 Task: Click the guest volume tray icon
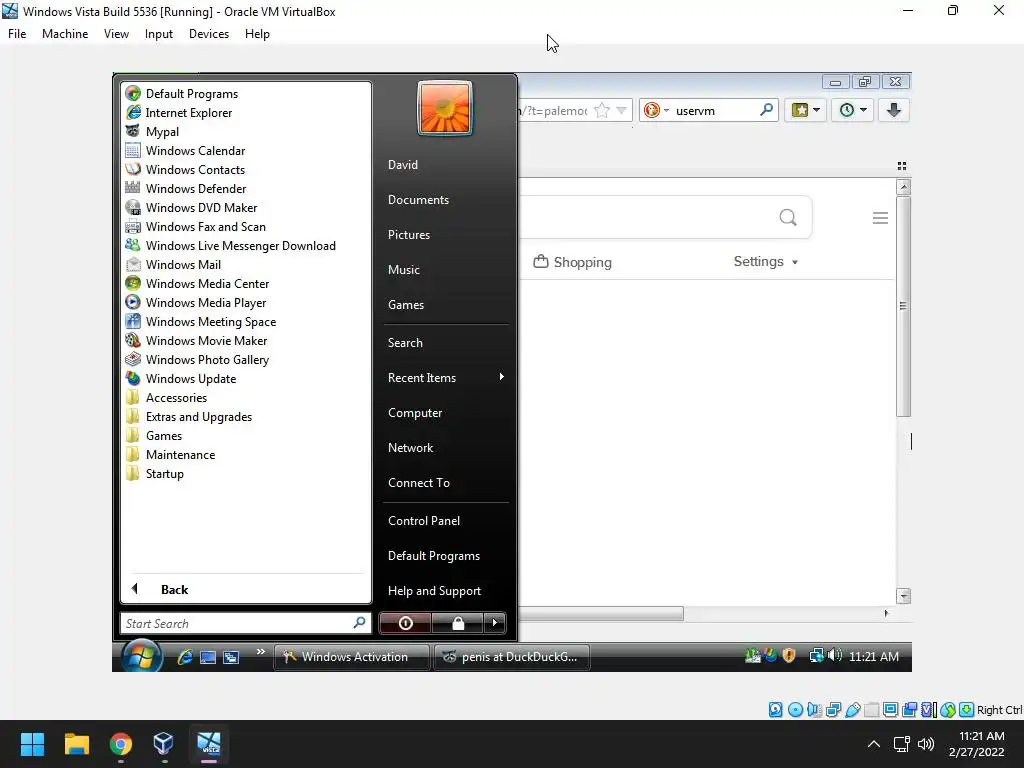pos(835,655)
